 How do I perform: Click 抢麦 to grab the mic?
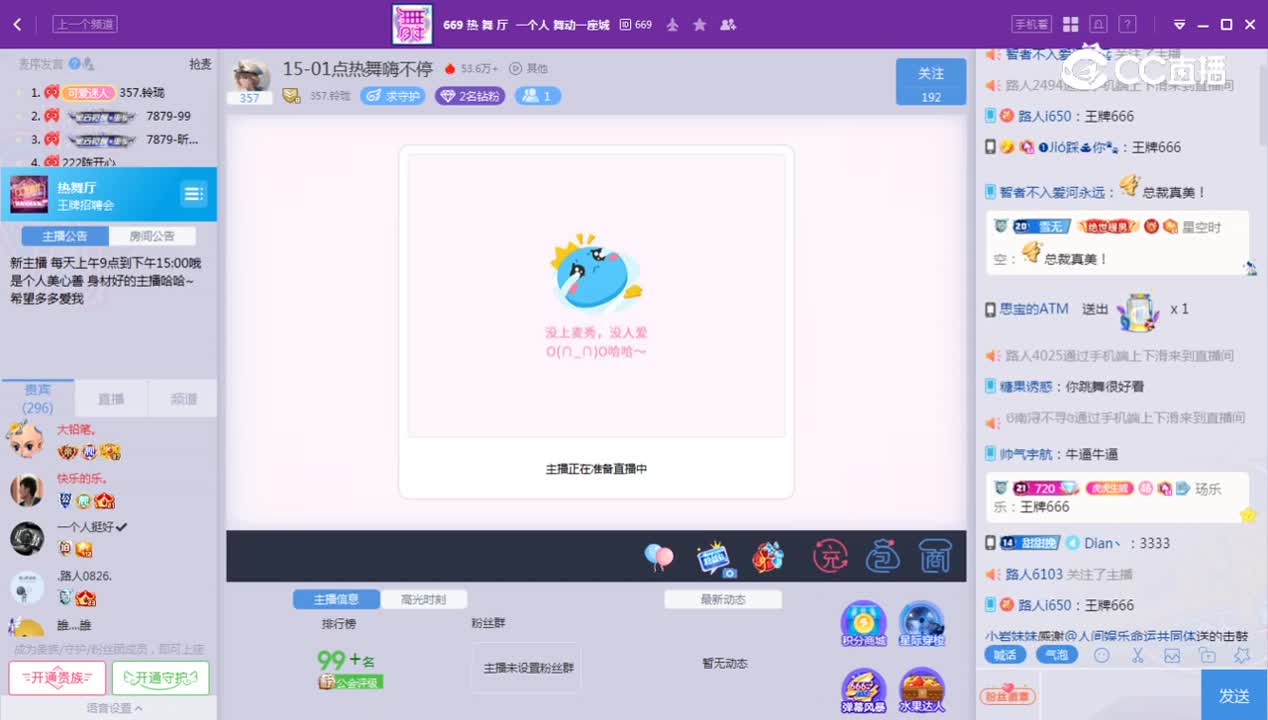pyautogui.click(x=201, y=64)
